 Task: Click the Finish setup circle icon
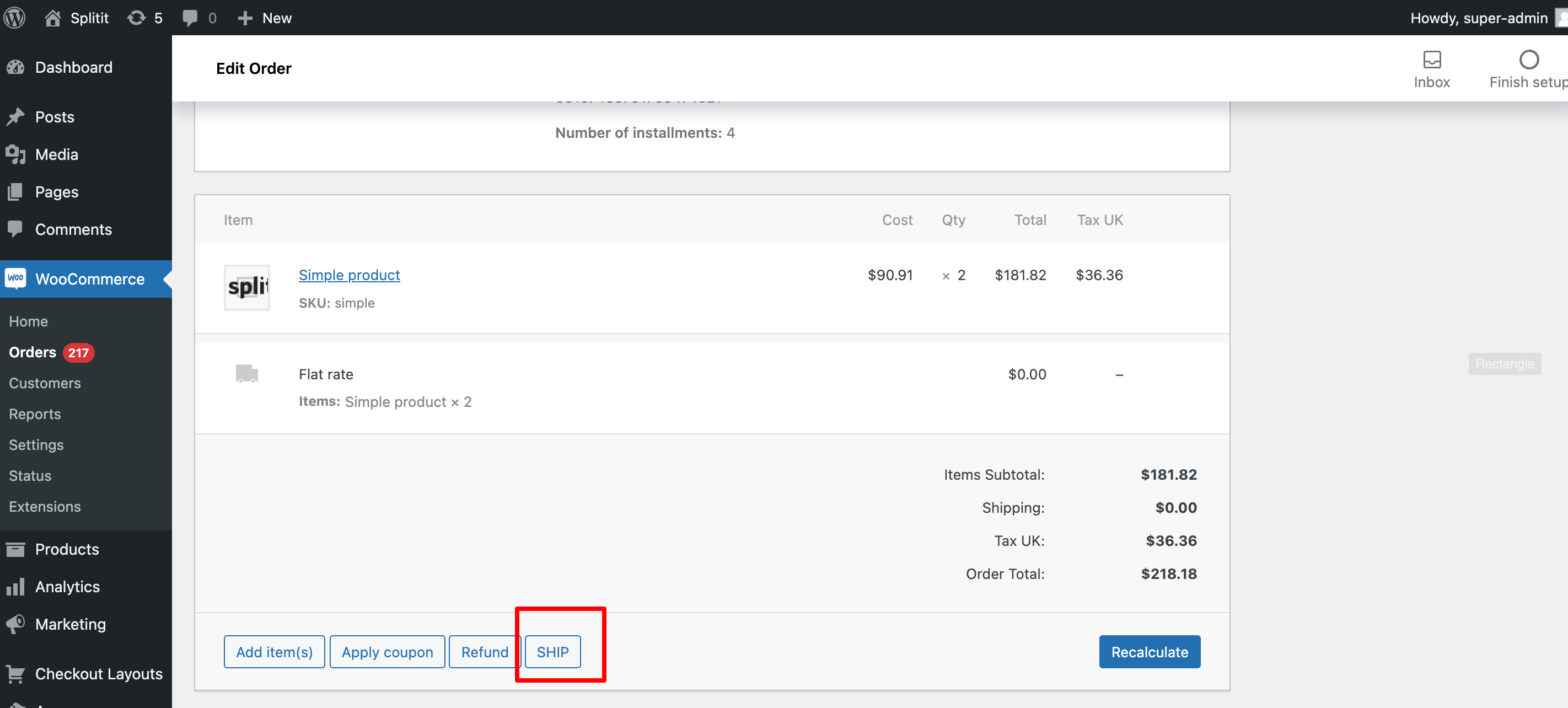coord(1528,60)
